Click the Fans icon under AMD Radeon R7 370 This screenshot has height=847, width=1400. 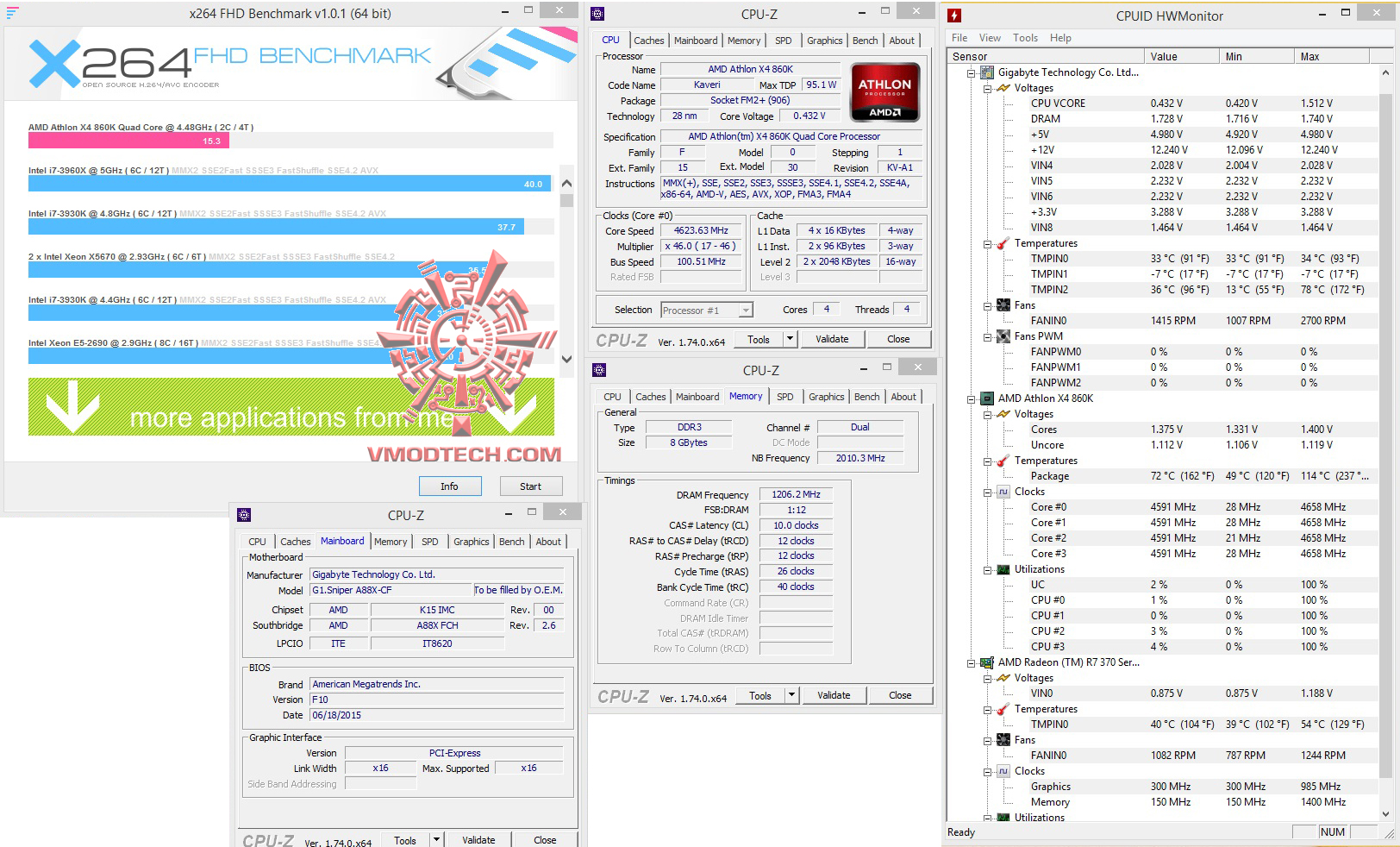pyautogui.click(x=1003, y=740)
